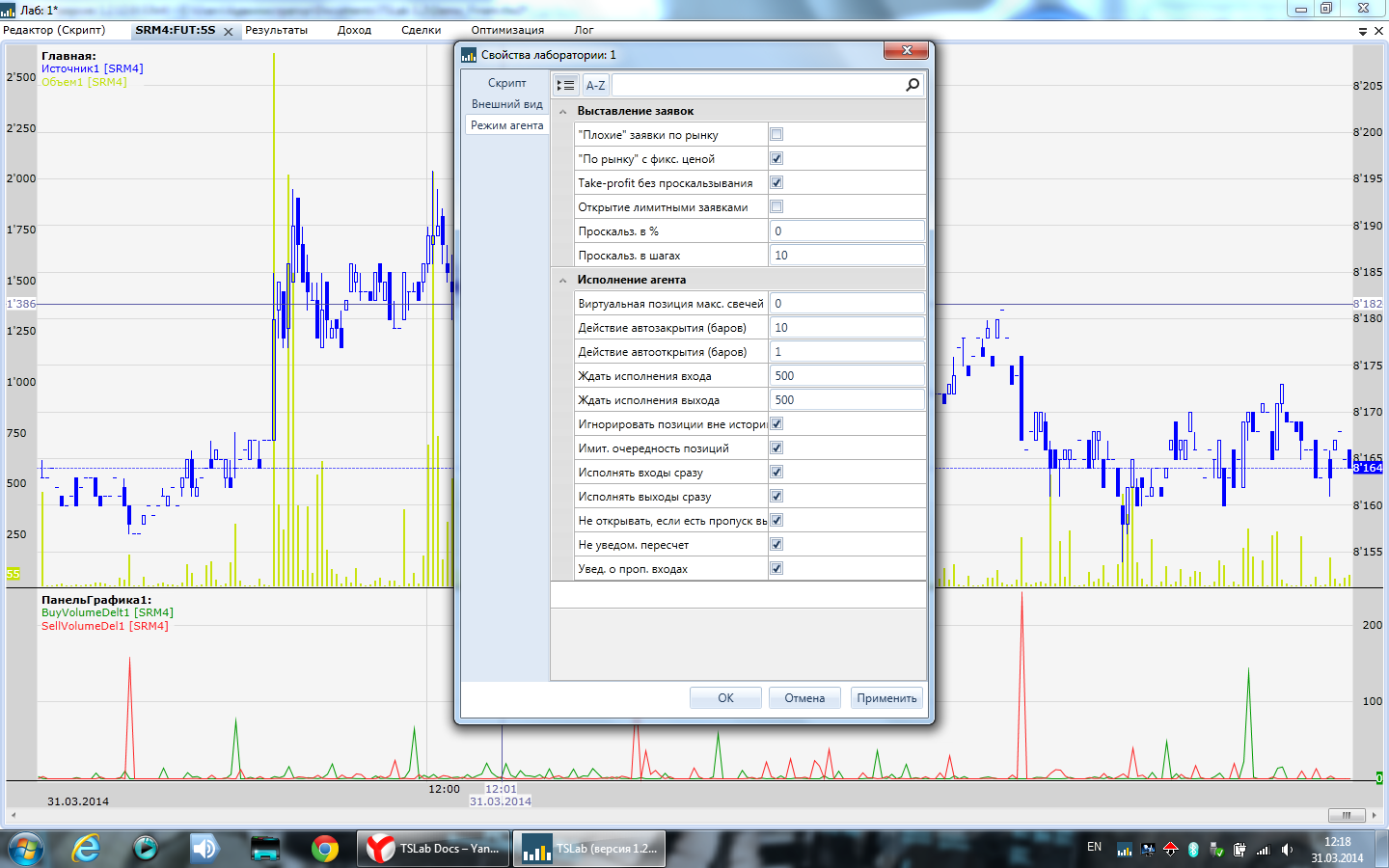
Task: Collapse the Выставление заявок section
Action: tap(563, 112)
